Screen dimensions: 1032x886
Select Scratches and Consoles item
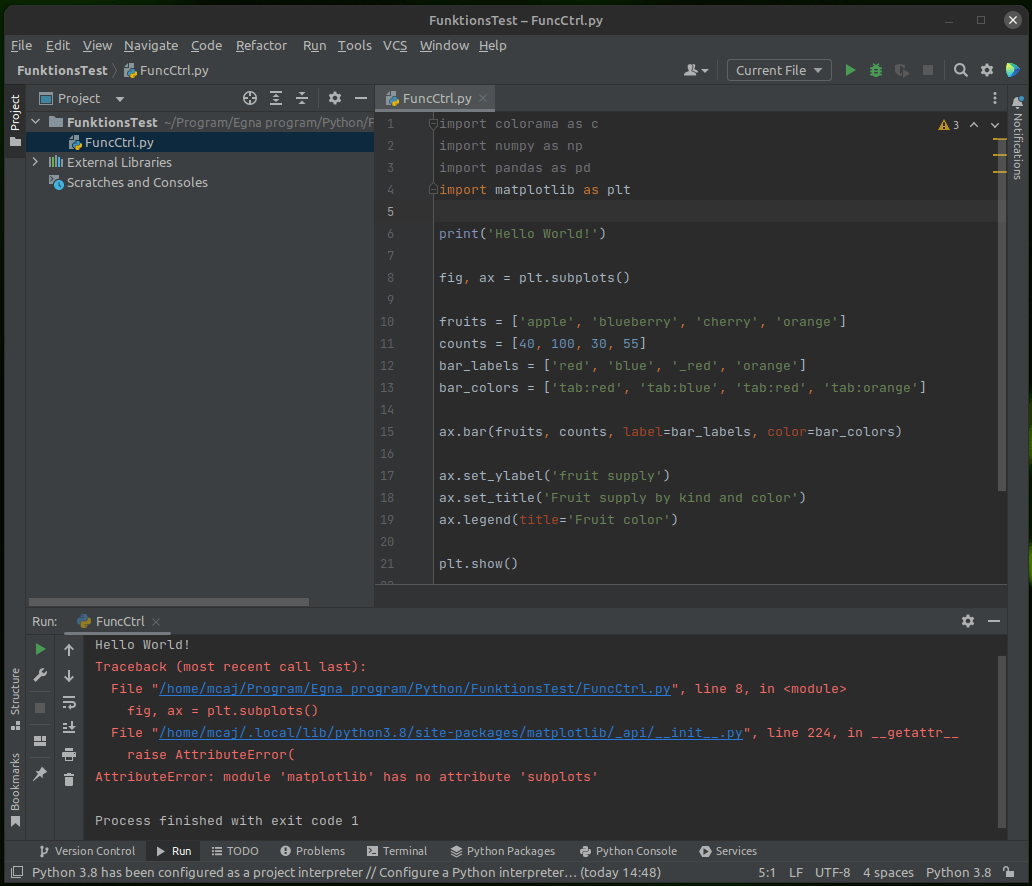pyautogui.click(x=137, y=182)
